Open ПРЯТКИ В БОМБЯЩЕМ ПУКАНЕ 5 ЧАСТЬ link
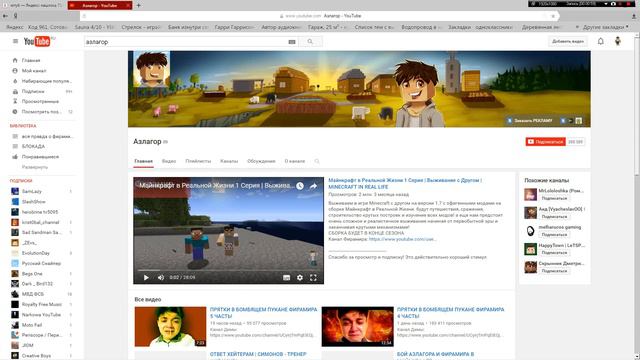 [263, 313]
